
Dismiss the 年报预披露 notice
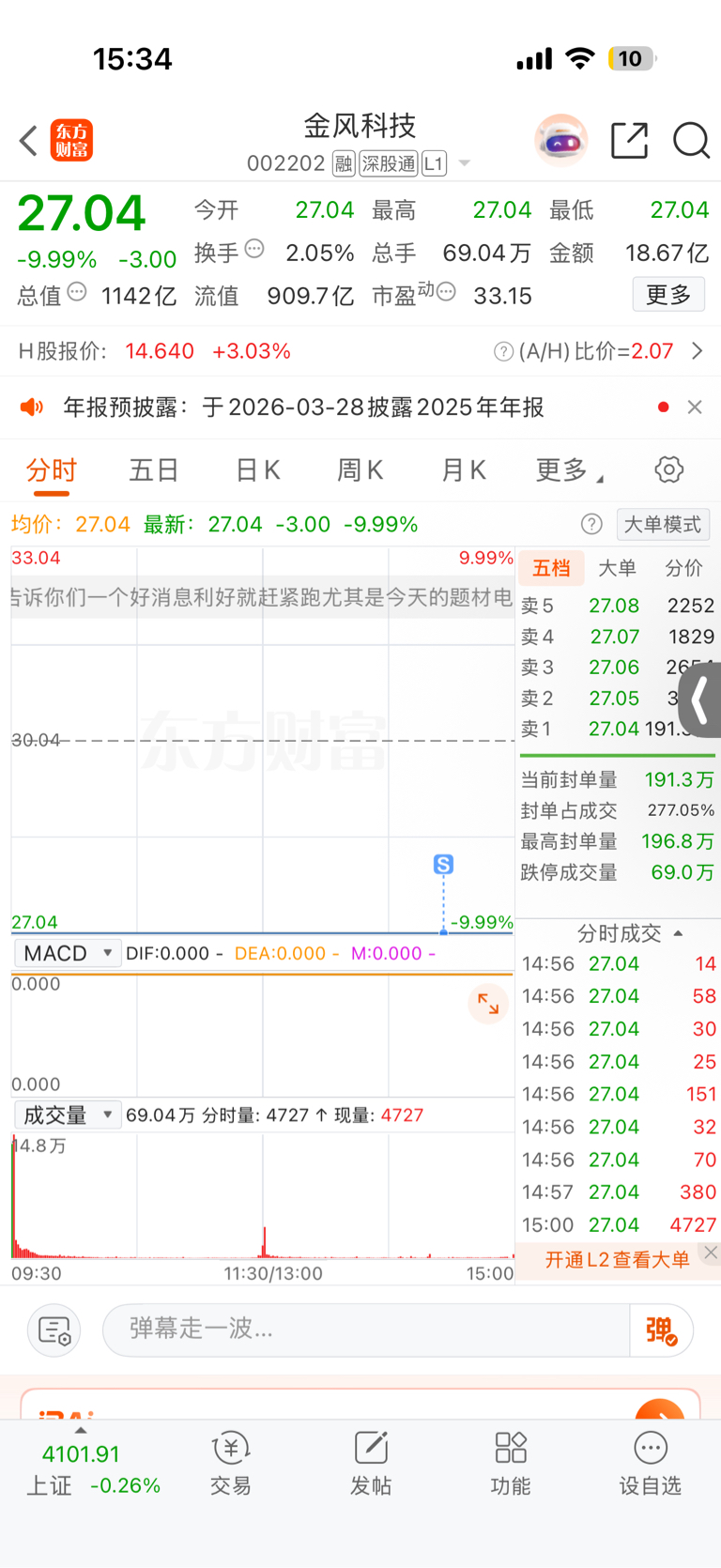695,407
